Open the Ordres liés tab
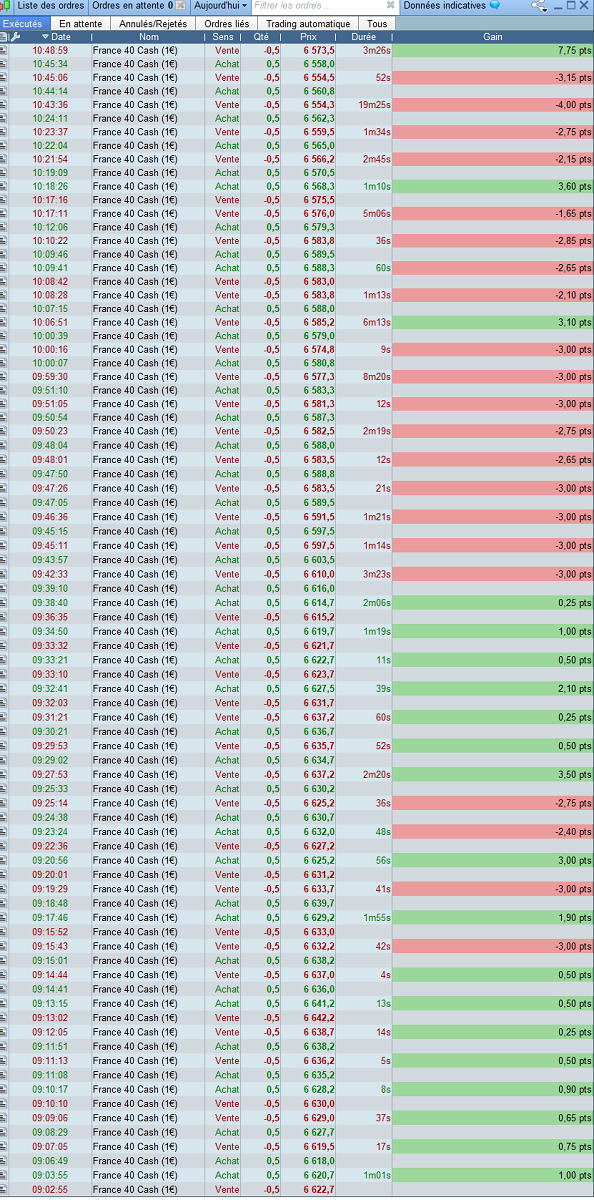594x1200 pixels. pyautogui.click(x=226, y=23)
